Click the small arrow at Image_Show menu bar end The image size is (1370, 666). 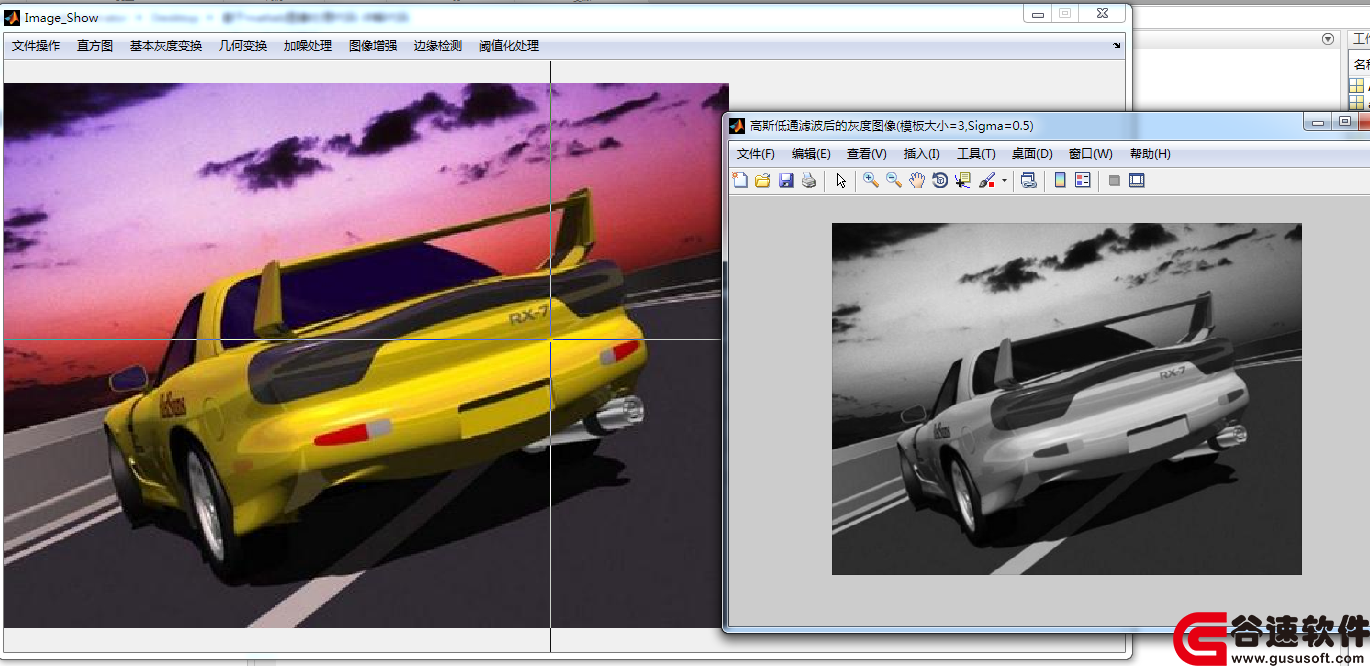pos(1117,46)
